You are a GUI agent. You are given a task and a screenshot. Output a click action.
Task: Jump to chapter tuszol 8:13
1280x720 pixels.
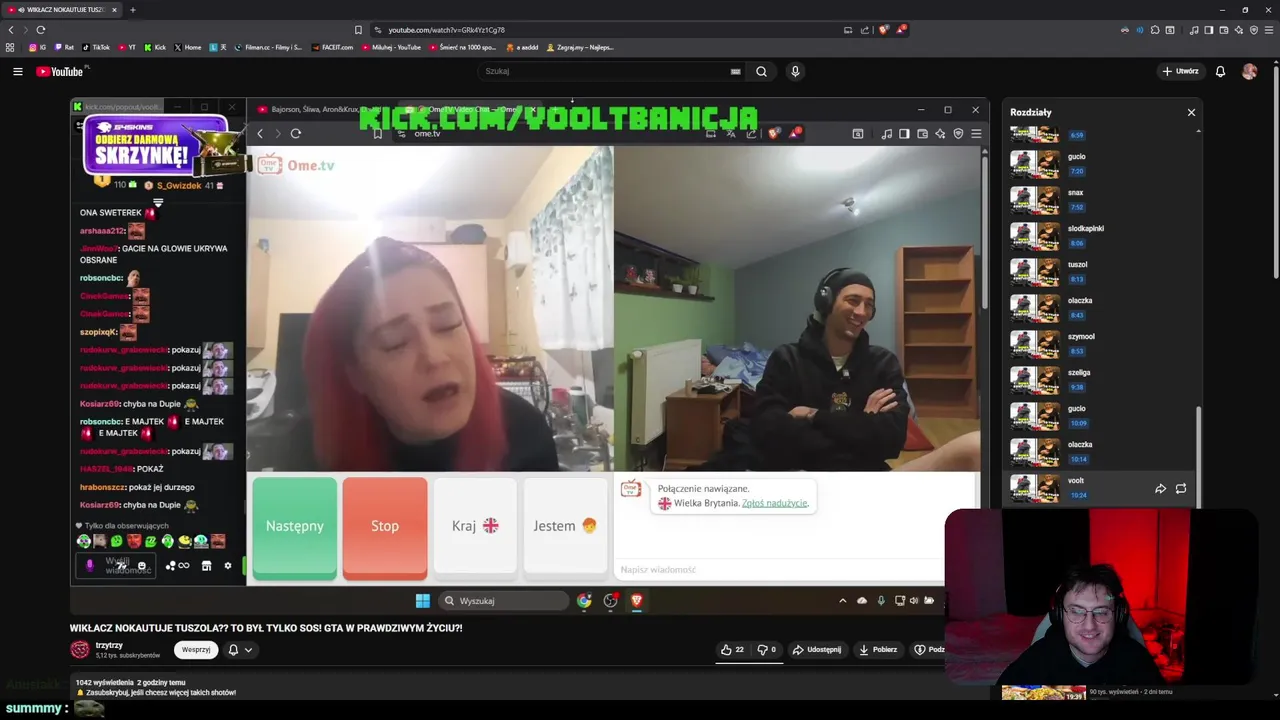(x=1100, y=272)
